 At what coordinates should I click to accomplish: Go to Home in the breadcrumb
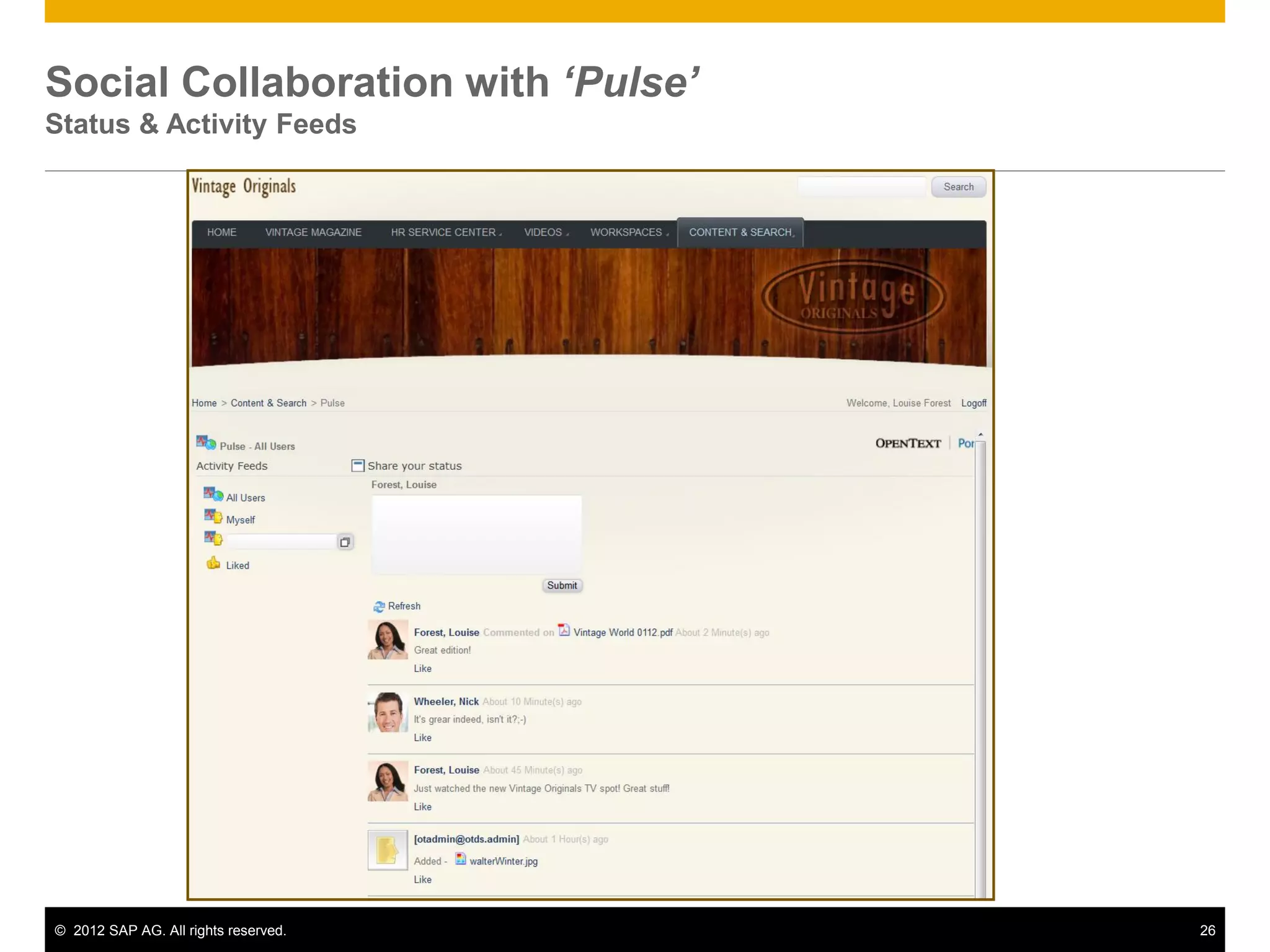point(204,403)
